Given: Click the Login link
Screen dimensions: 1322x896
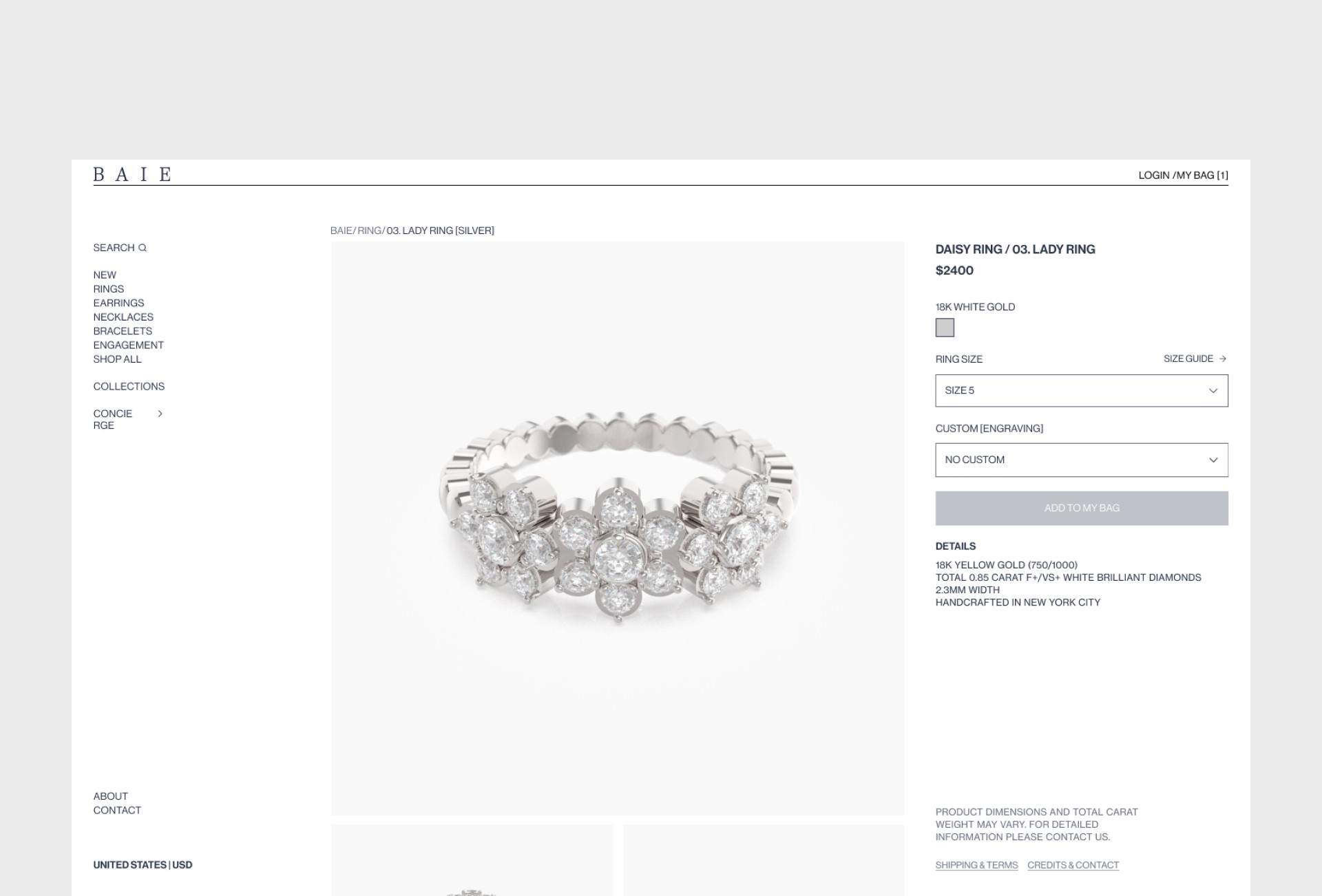Looking at the screenshot, I should point(1153,175).
